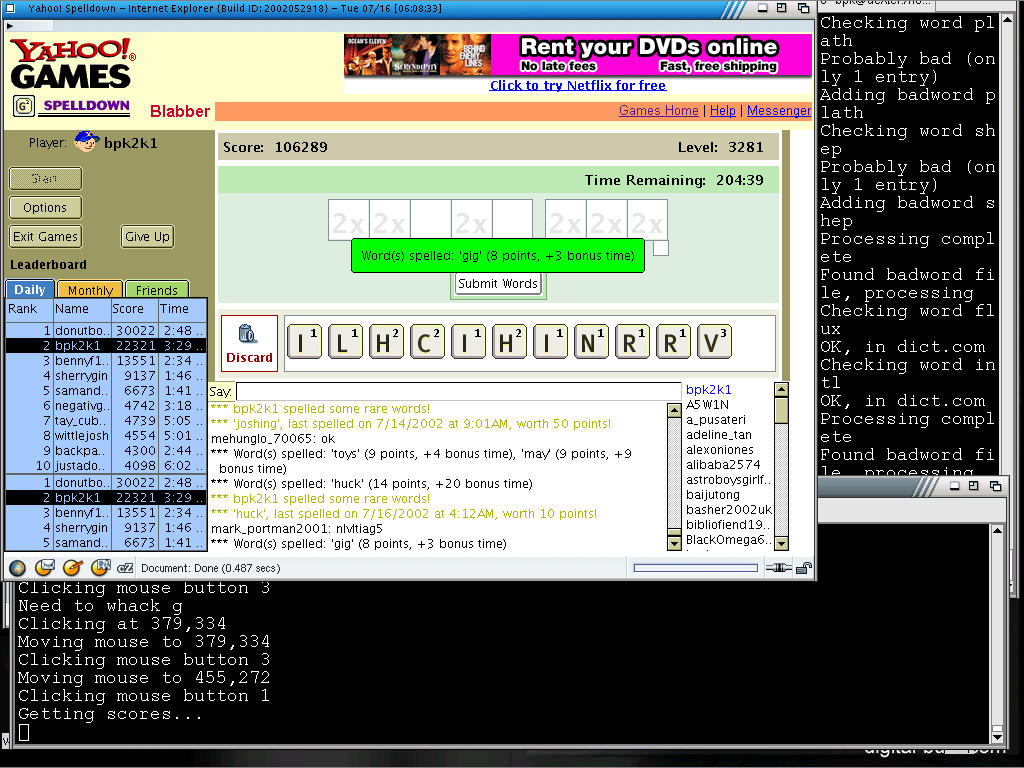Click the G icon beside Spelldown

pyautogui.click(x=24, y=105)
